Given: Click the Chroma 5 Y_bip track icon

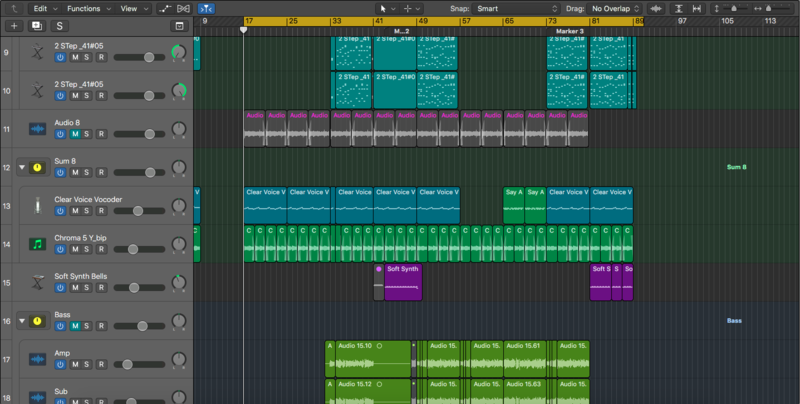Looking at the screenshot, I should pyautogui.click(x=38, y=244).
